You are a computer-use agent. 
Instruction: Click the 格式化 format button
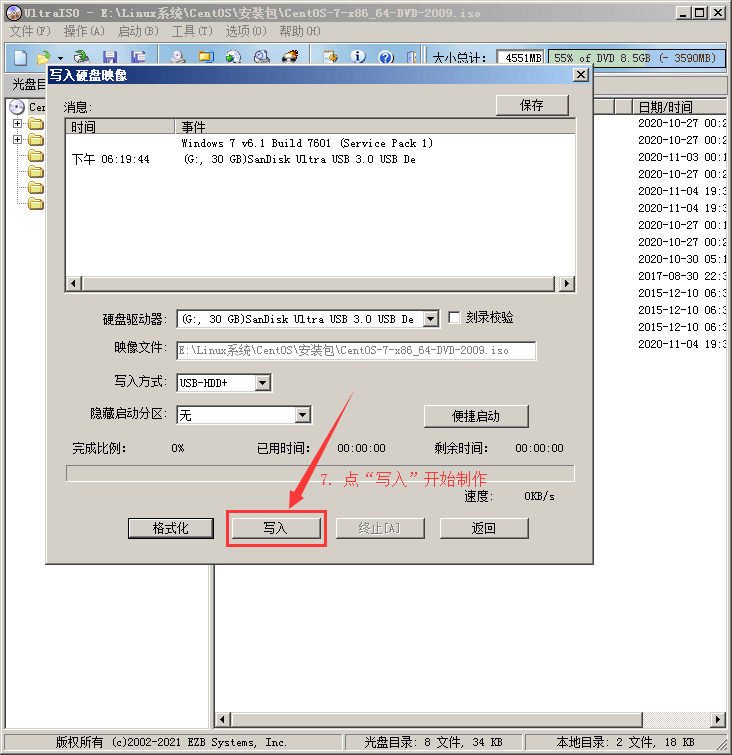click(171, 528)
